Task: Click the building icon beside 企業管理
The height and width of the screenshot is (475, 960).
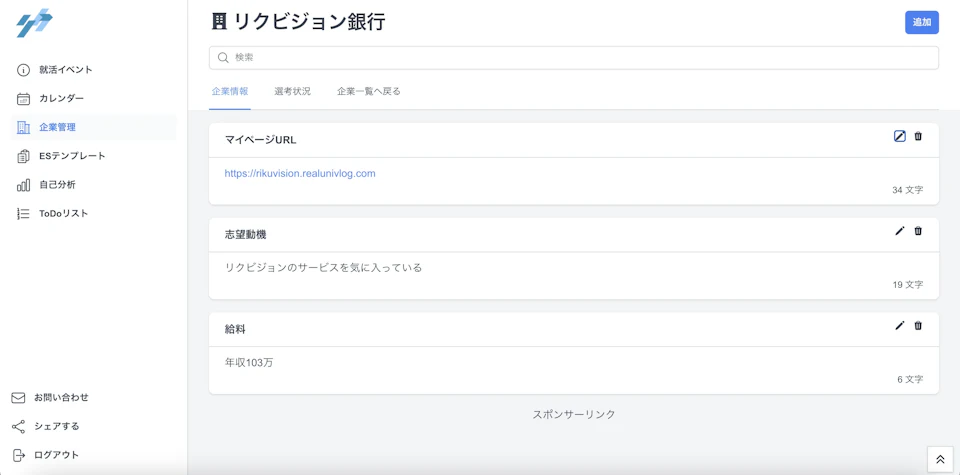Action: coord(23,127)
